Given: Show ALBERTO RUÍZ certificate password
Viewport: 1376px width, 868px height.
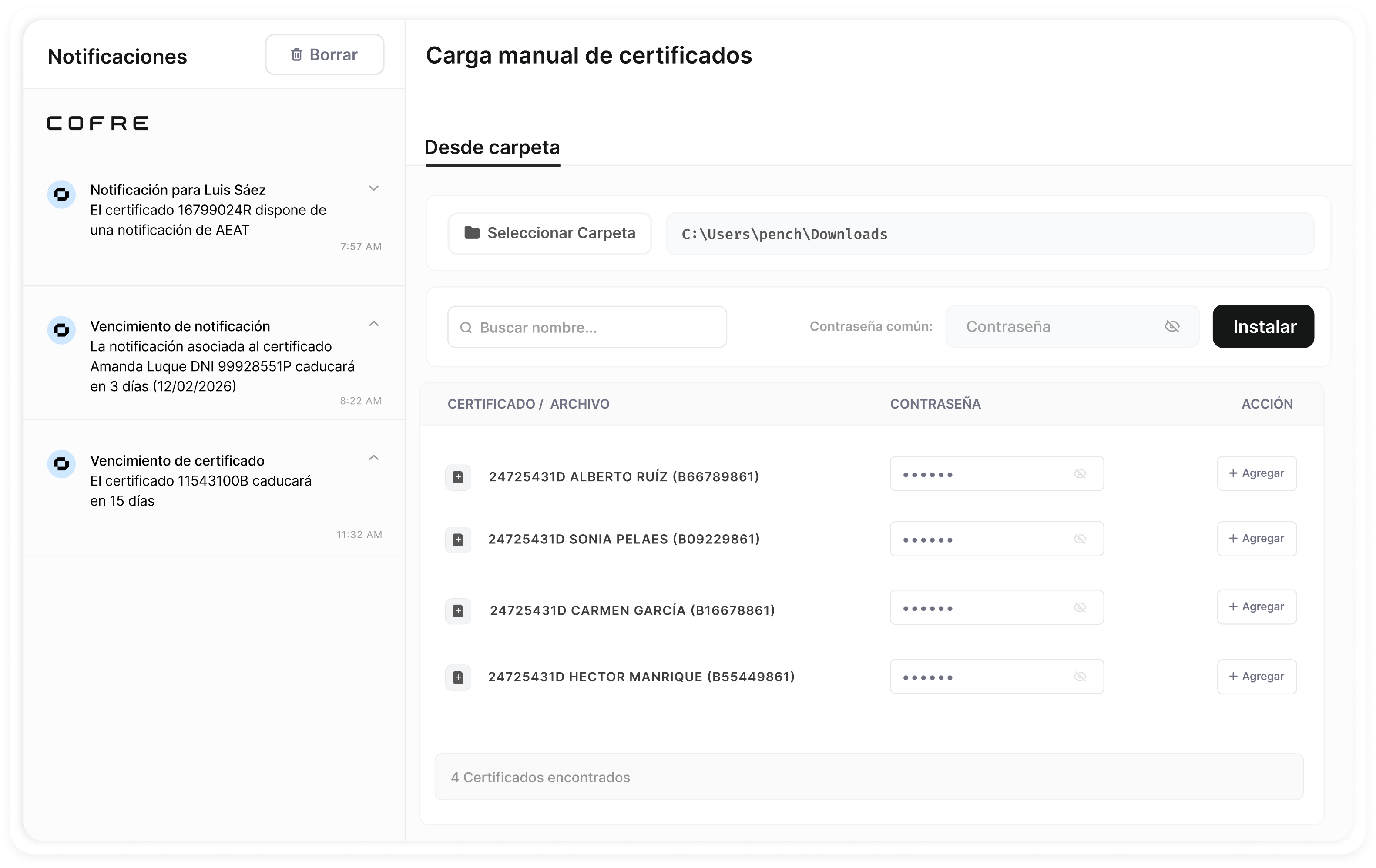Looking at the screenshot, I should click(1079, 474).
